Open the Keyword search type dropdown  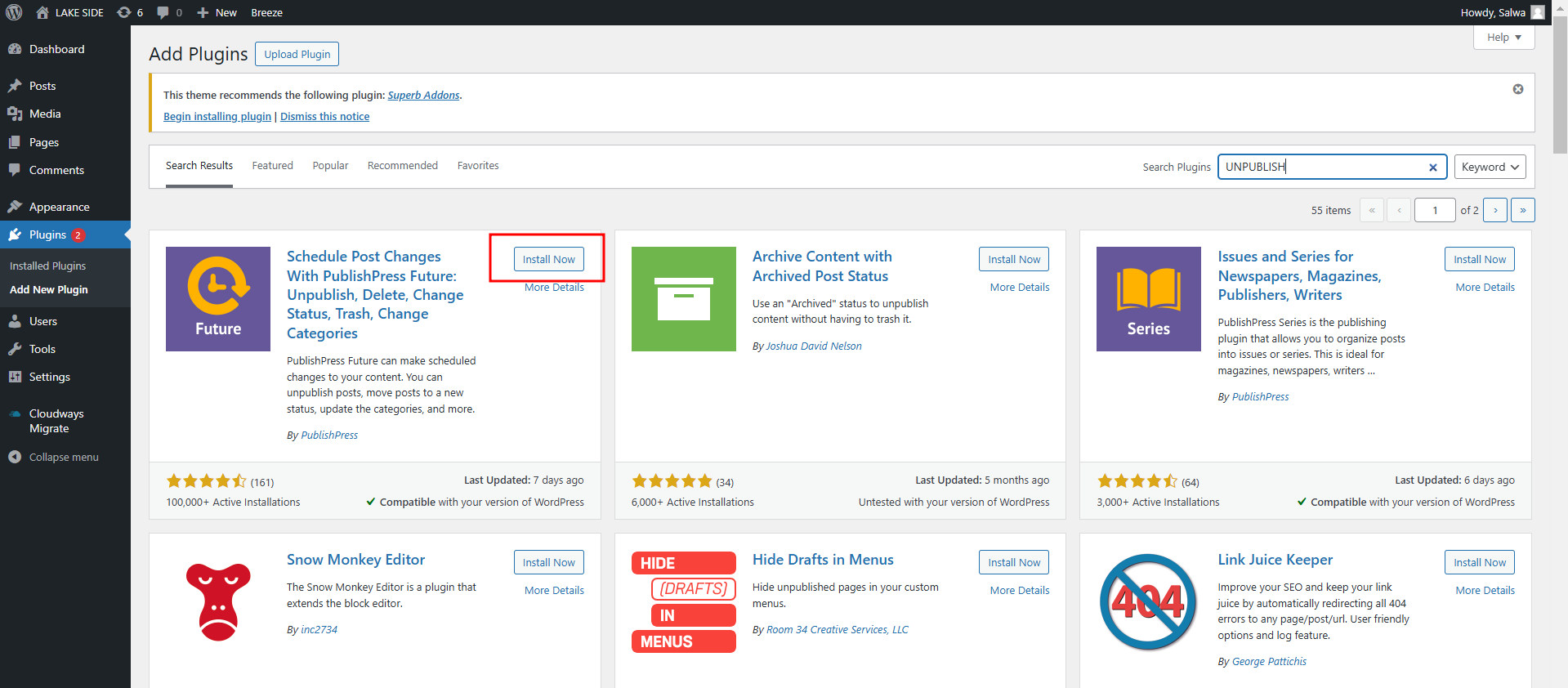(1490, 167)
